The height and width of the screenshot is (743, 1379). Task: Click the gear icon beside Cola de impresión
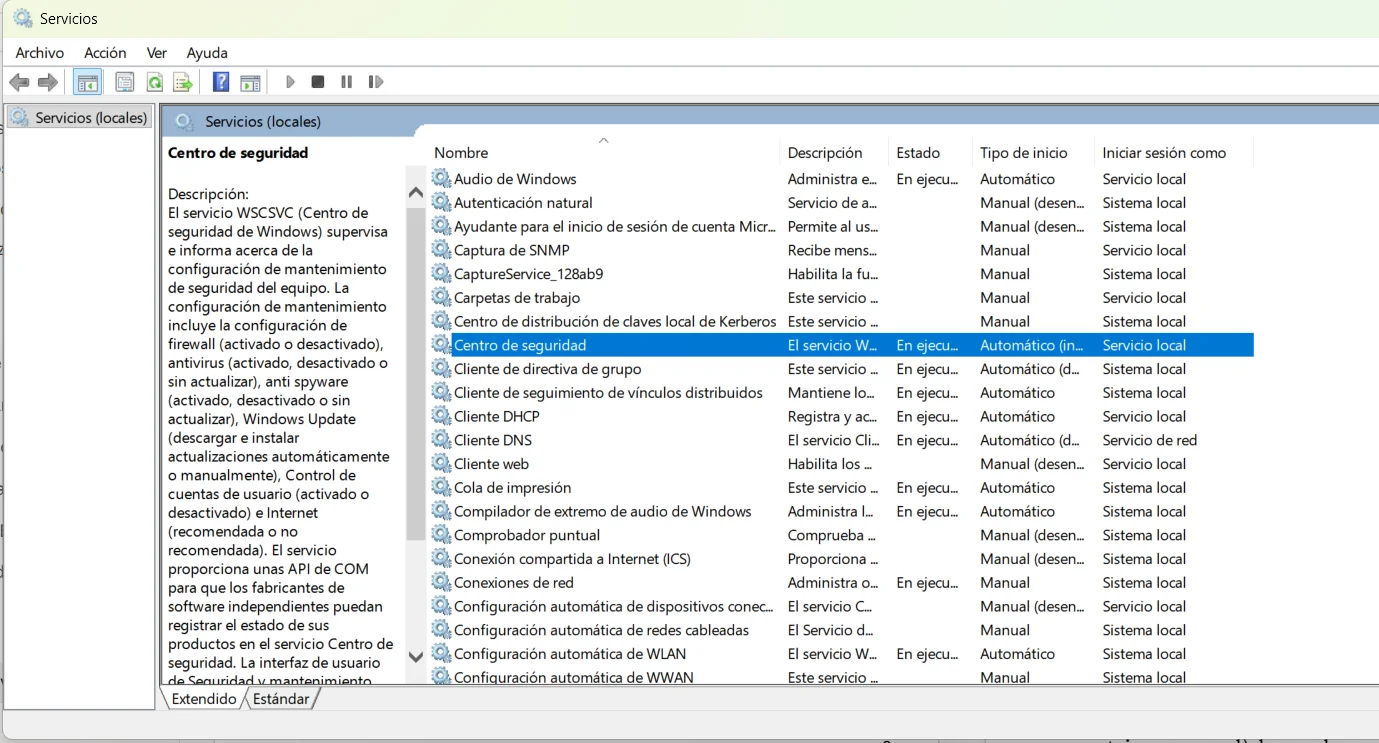point(441,487)
